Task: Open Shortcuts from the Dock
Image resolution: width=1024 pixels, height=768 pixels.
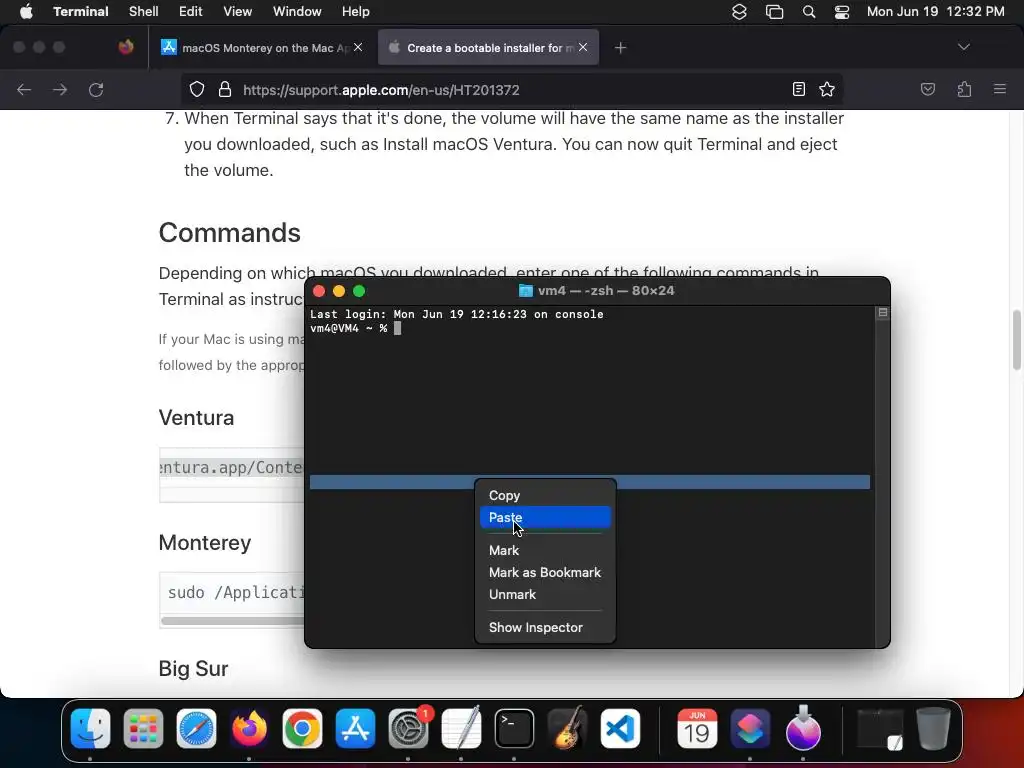Action: point(750,728)
